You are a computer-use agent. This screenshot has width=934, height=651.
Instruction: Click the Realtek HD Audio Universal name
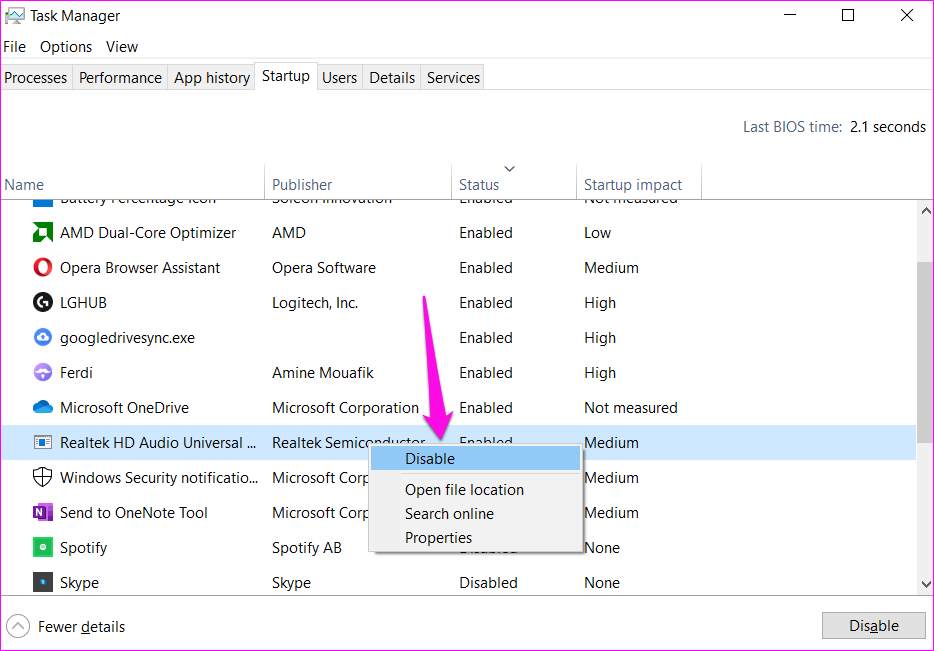(158, 443)
